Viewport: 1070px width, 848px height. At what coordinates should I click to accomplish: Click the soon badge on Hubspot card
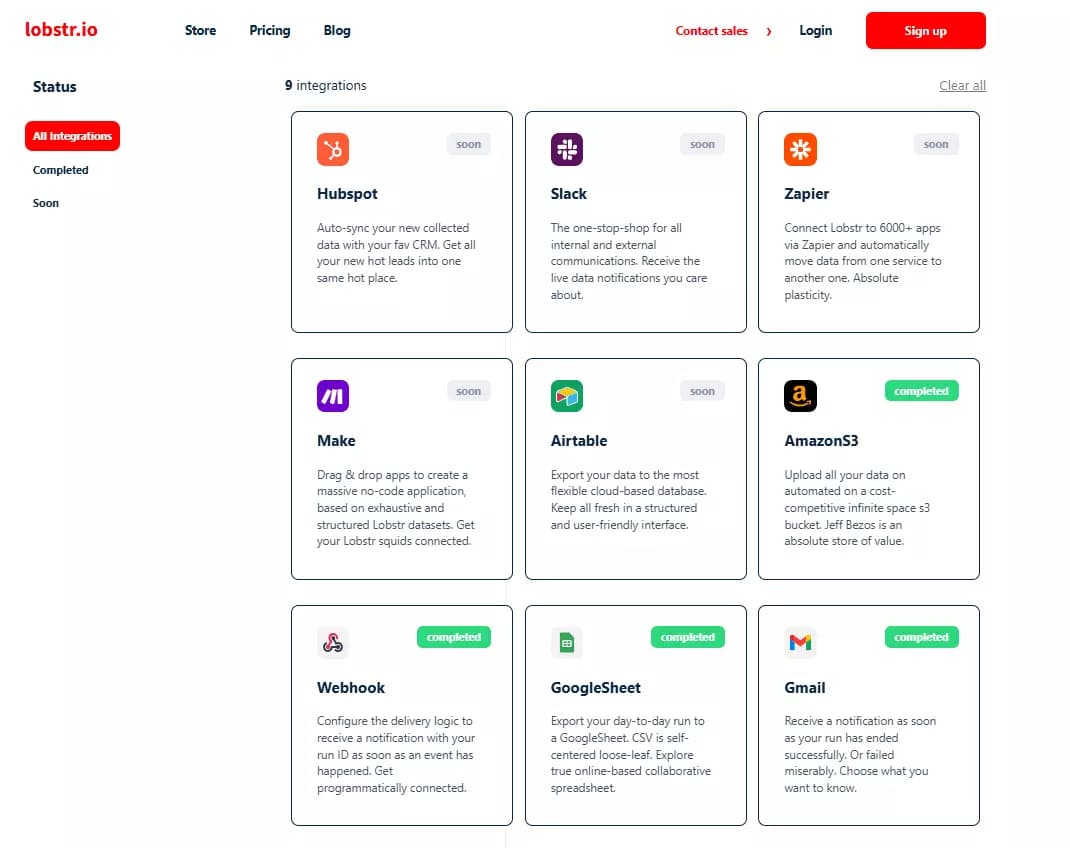click(468, 144)
